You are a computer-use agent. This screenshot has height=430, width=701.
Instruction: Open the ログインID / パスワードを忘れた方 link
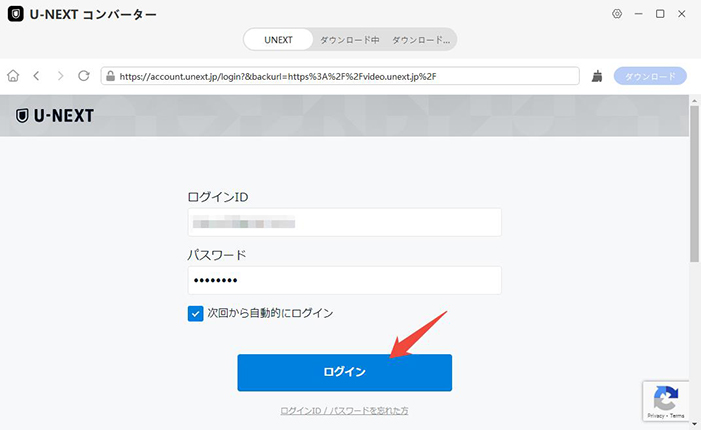pyautogui.click(x=344, y=410)
